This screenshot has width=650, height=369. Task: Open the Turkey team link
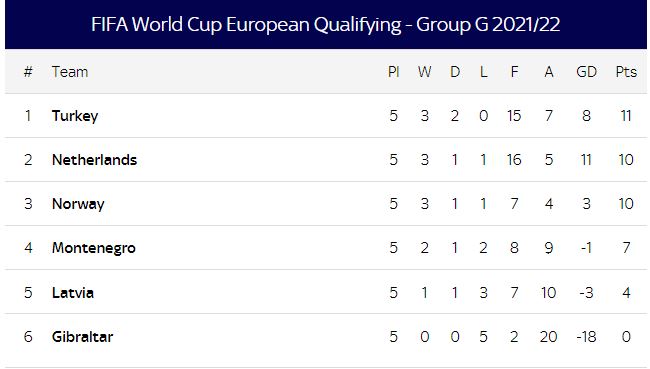[x=75, y=116]
